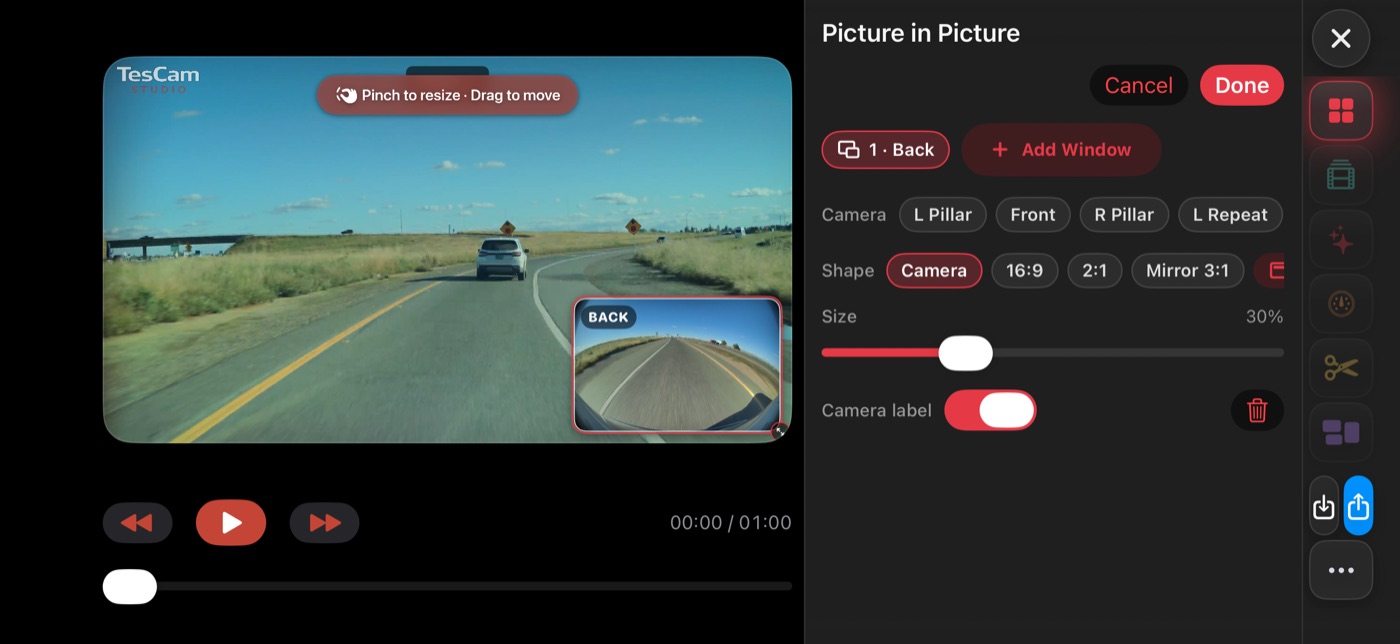Open the speedometer overlay tool

coord(1341,304)
